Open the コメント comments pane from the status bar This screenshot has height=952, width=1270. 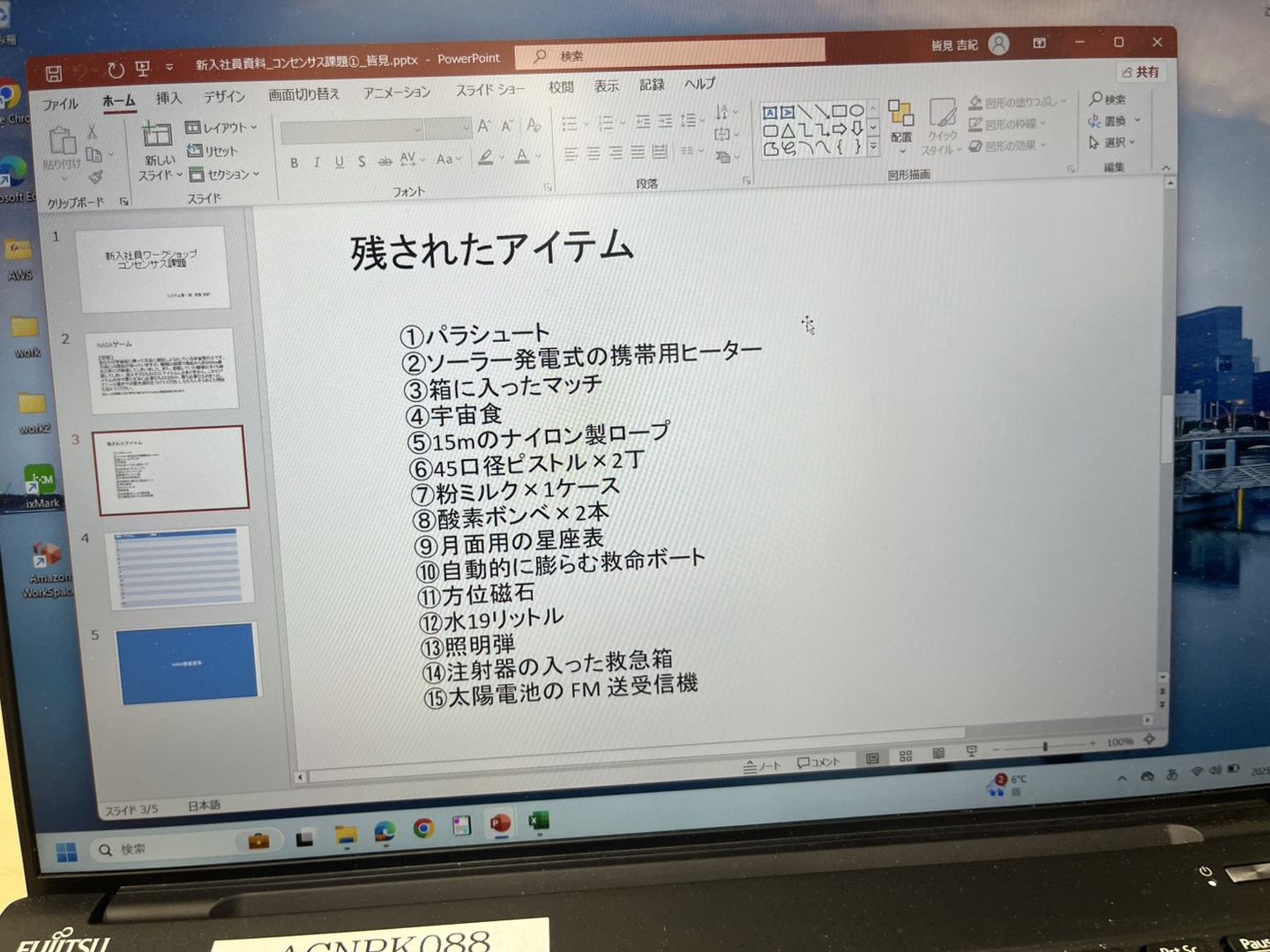[818, 762]
